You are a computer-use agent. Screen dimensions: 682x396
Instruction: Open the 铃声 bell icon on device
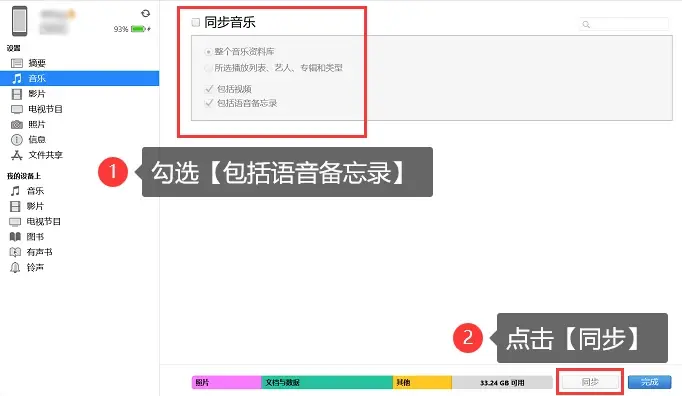[15, 267]
